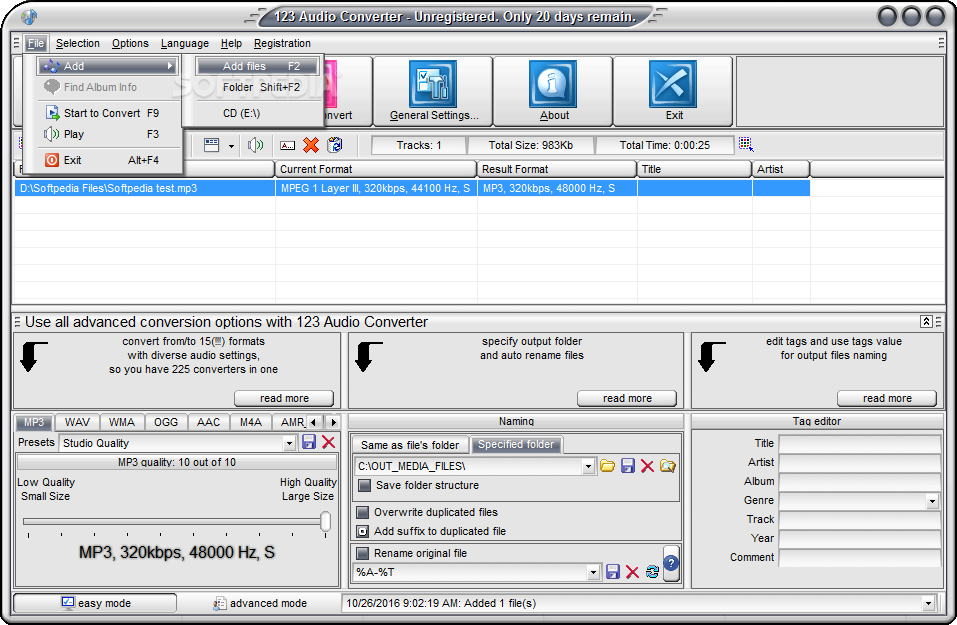The image size is (957, 625).
Task: Click the view mode list icon
Action: coord(212,145)
